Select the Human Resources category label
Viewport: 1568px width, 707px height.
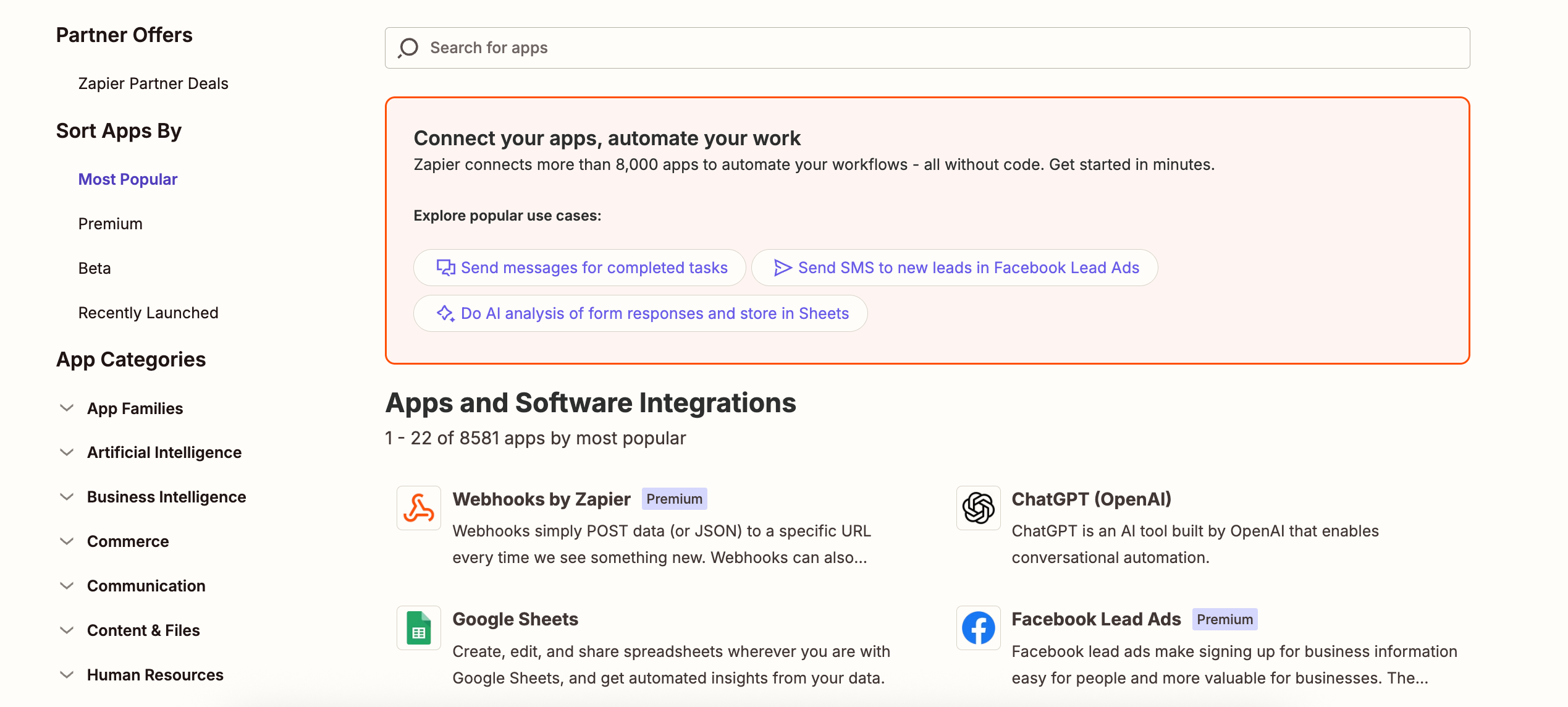pyautogui.click(x=155, y=675)
